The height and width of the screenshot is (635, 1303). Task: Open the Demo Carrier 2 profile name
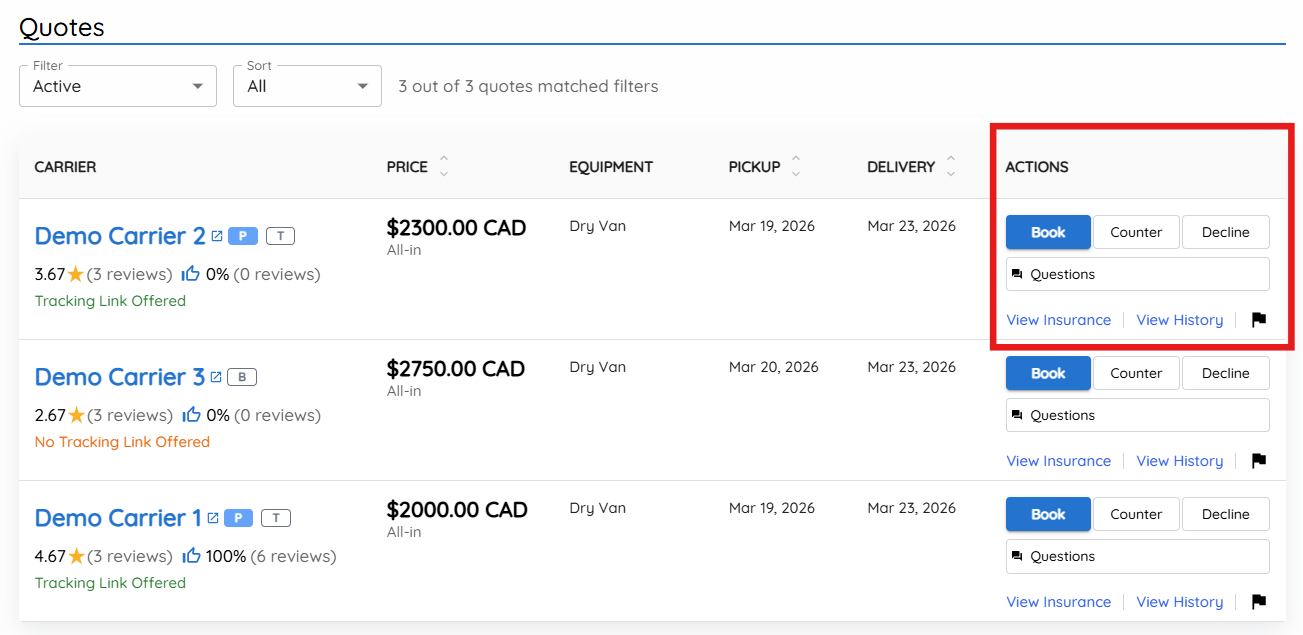tap(120, 236)
